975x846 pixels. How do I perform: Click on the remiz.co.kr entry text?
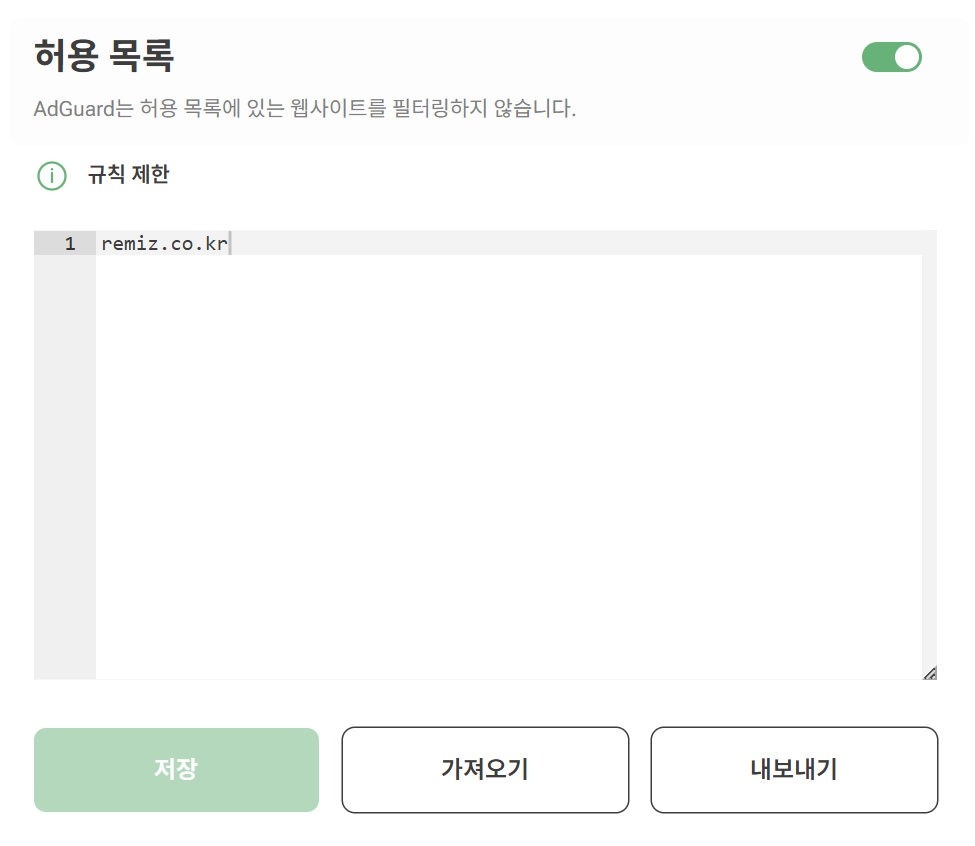pos(164,244)
